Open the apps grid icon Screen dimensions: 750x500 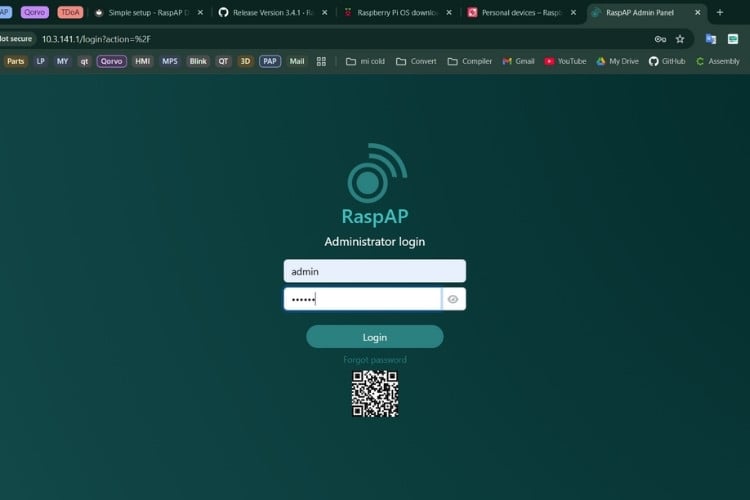coord(321,61)
